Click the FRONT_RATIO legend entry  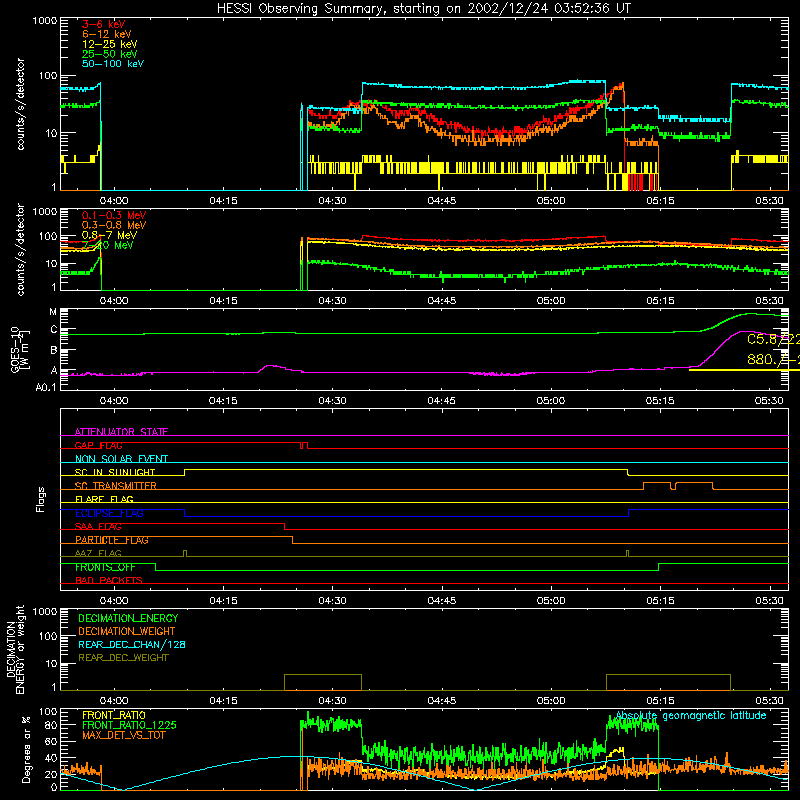(x=114, y=715)
